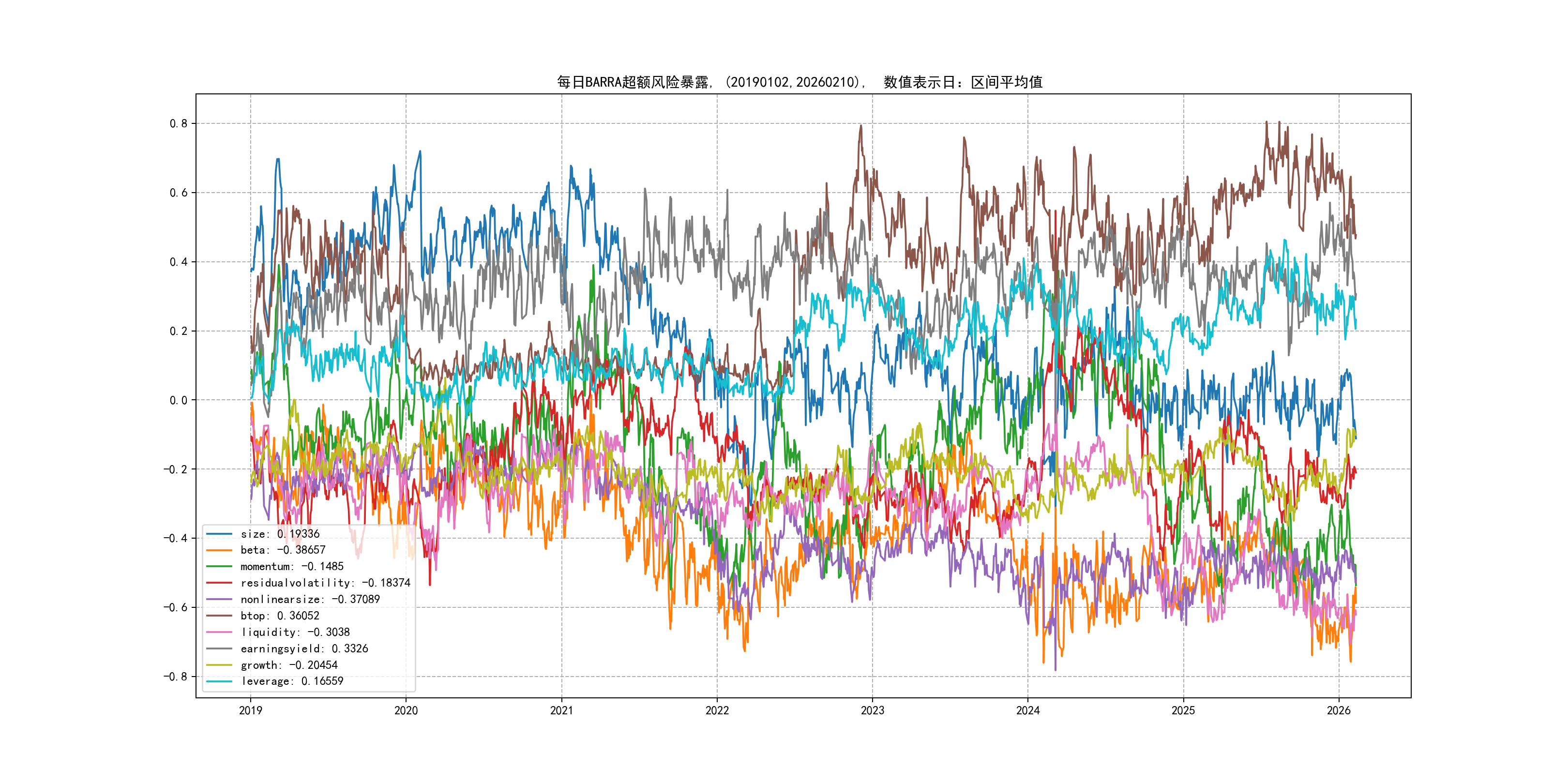Screen dimensions: 1568x784
Task: Select the 'size: 0.19336' legend label
Action: 279,534
